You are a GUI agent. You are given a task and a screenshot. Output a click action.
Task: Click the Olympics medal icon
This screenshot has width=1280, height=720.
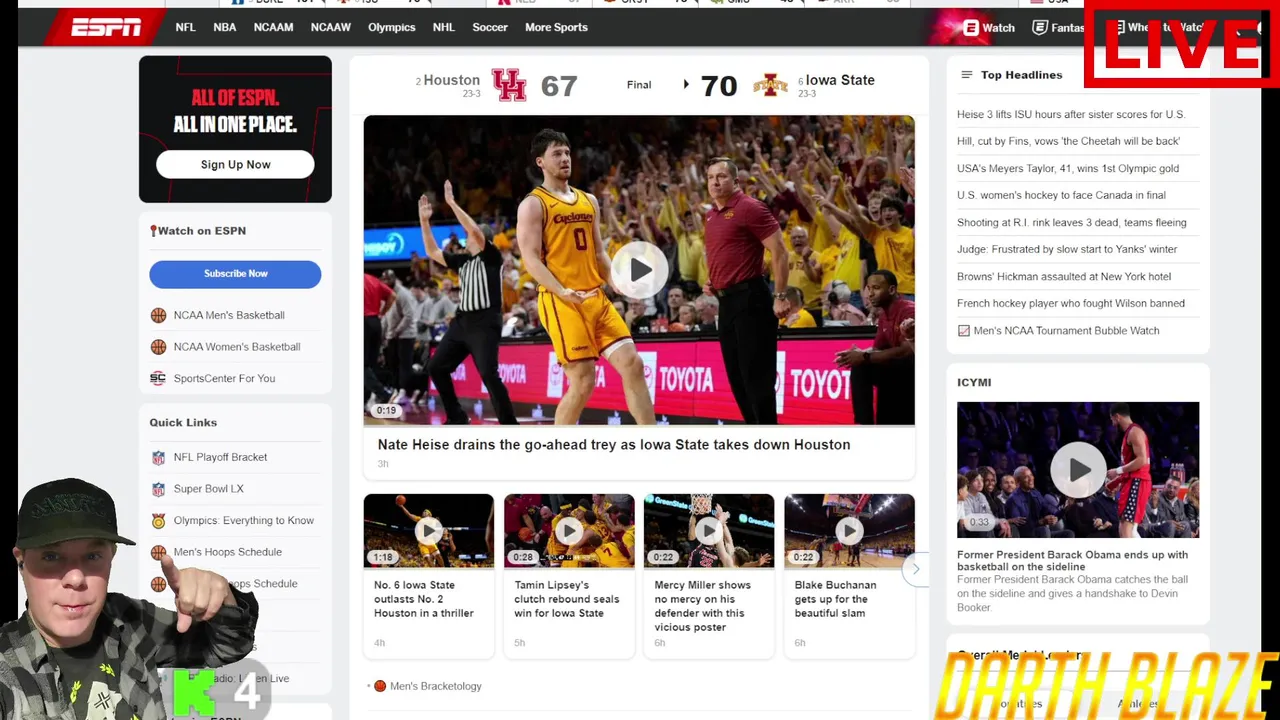coord(158,521)
